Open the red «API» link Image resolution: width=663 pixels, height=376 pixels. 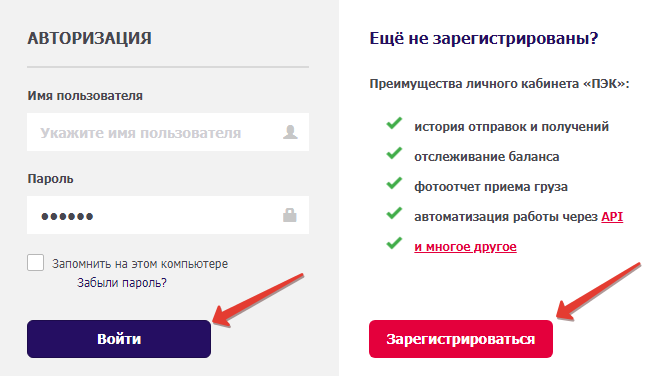[612, 217]
